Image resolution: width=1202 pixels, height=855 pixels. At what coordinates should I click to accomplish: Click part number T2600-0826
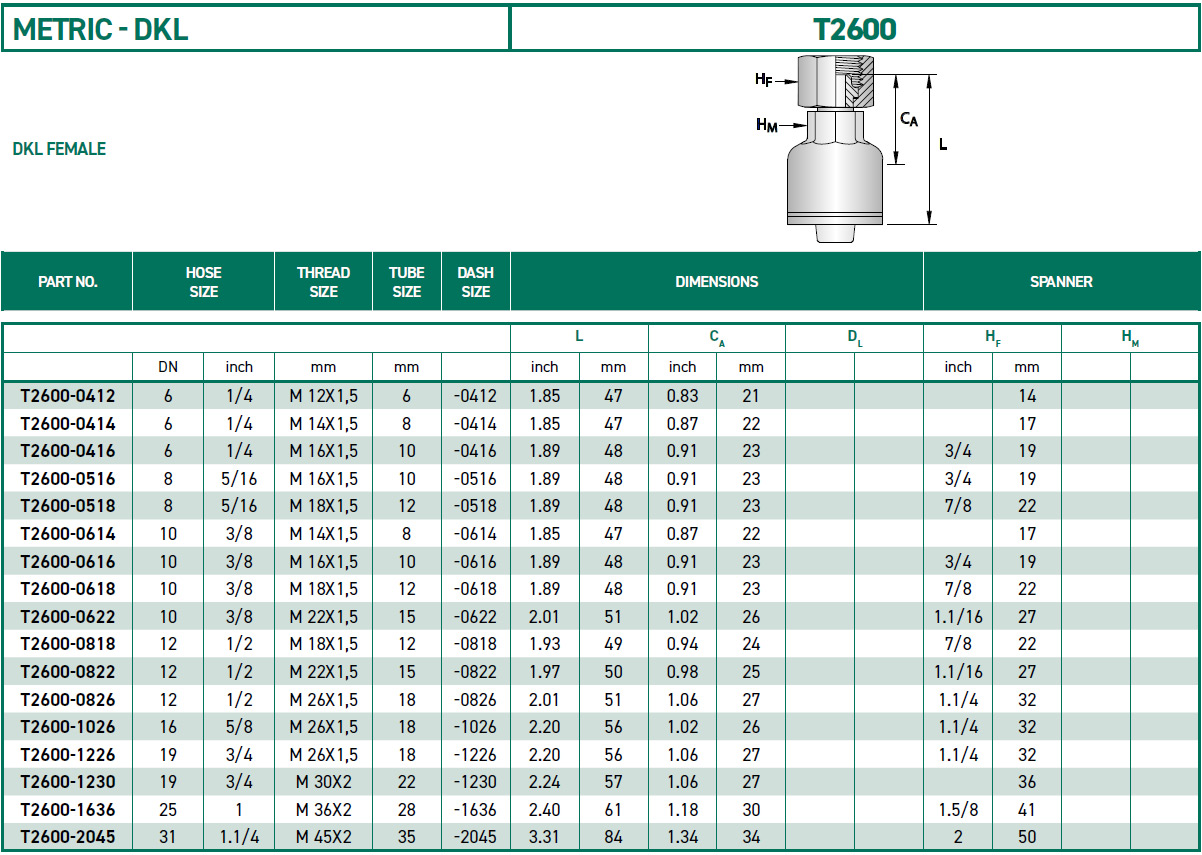tap(67, 700)
